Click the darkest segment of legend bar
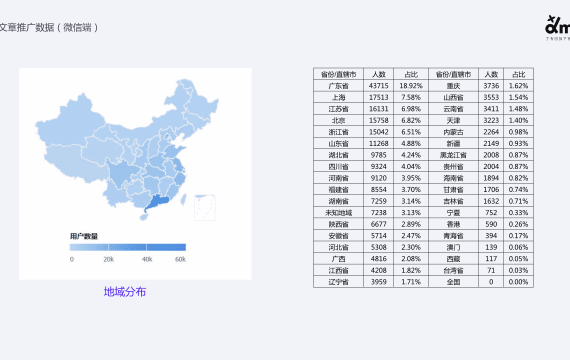This screenshot has width=570, height=360. pos(166,247)
